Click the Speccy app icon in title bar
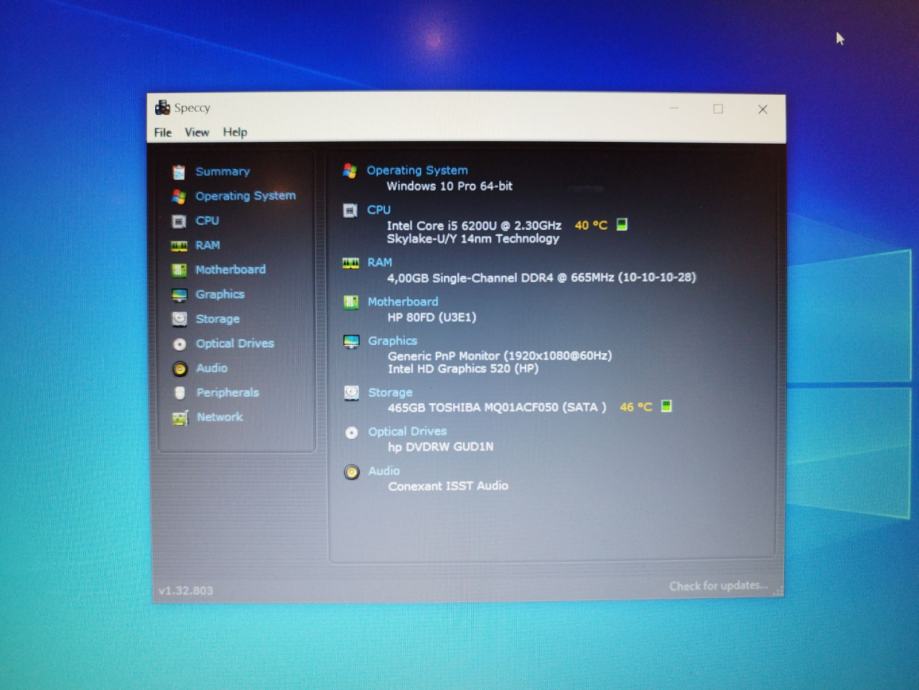919x690 pixels. (x=162, y=108)
